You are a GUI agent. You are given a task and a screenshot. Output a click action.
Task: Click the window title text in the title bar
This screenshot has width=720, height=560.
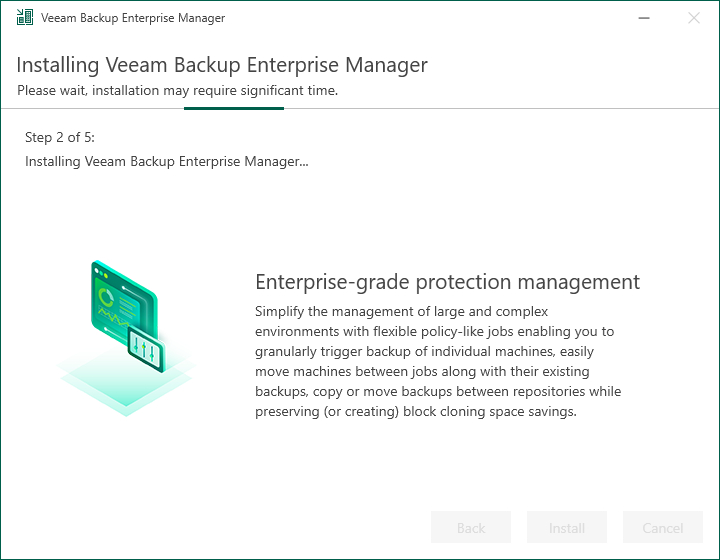[x=133, y=18]
